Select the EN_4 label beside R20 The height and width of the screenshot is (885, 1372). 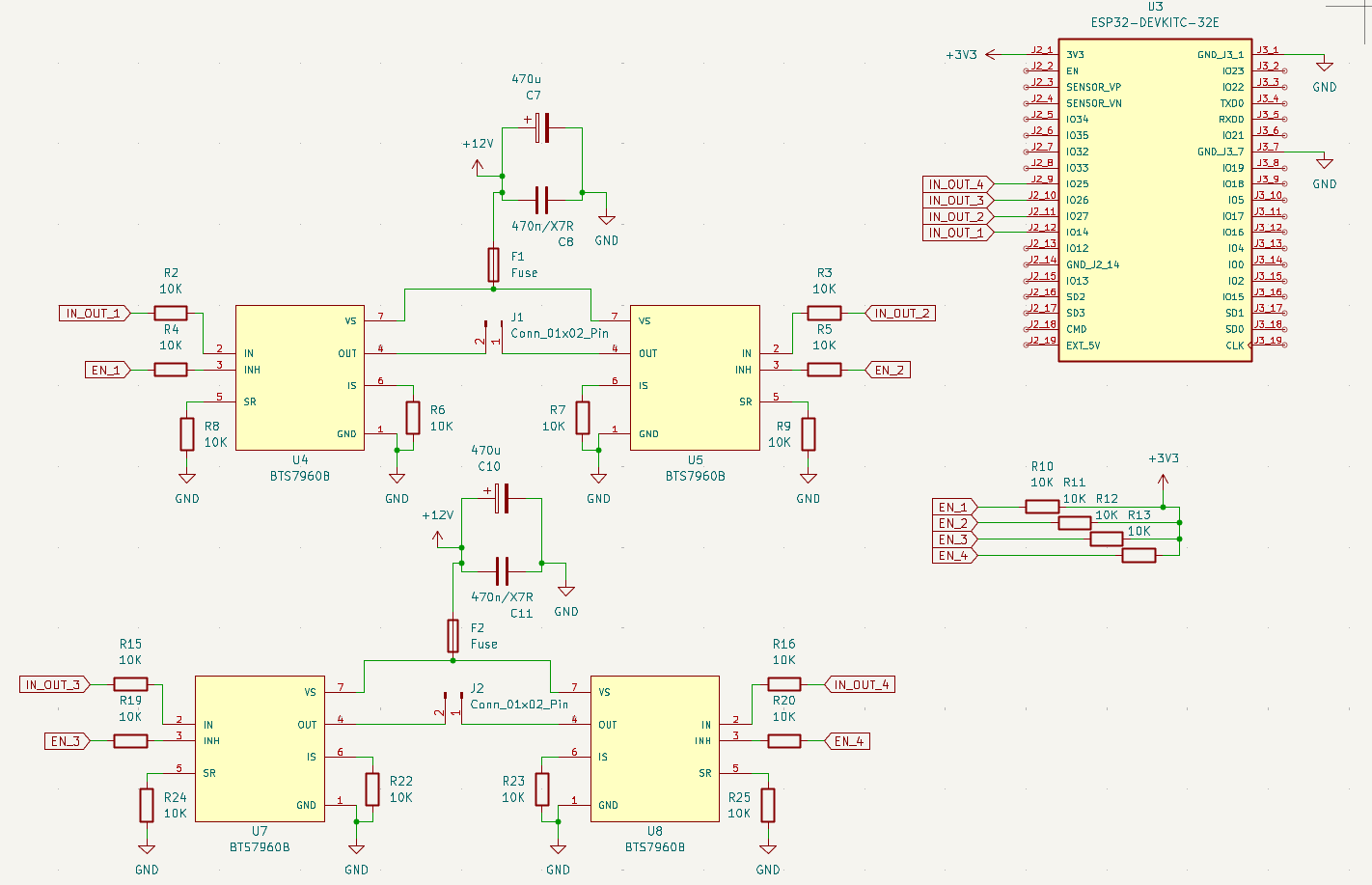(x=848, y=741)
